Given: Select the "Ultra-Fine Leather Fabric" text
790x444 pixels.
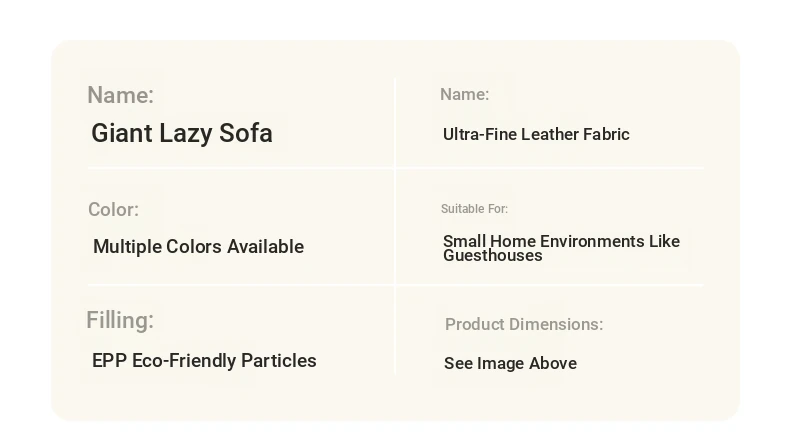Looking at the screenshot, I should point(536,134).
